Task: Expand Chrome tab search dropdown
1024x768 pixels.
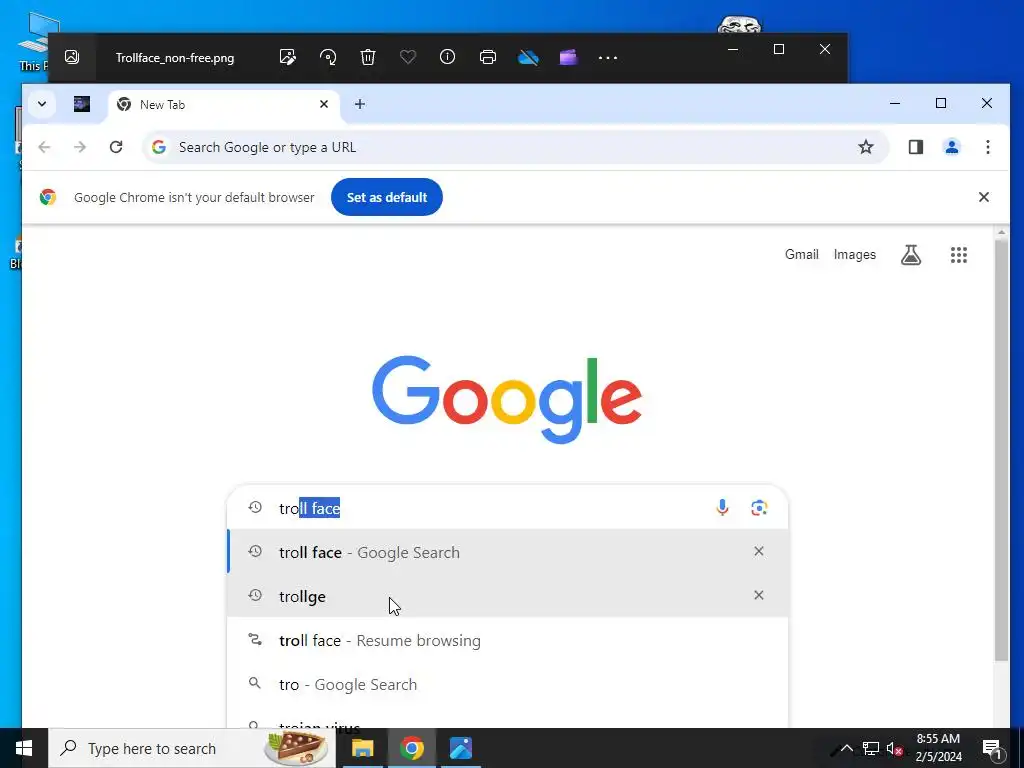Action: coord(42,104)
